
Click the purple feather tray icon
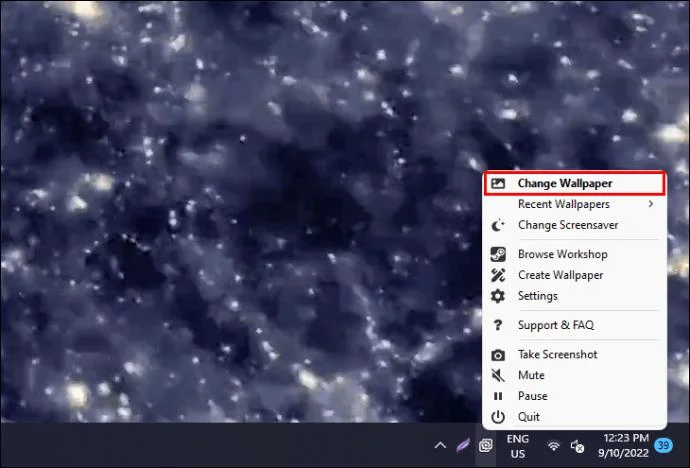tap(463, 446)
